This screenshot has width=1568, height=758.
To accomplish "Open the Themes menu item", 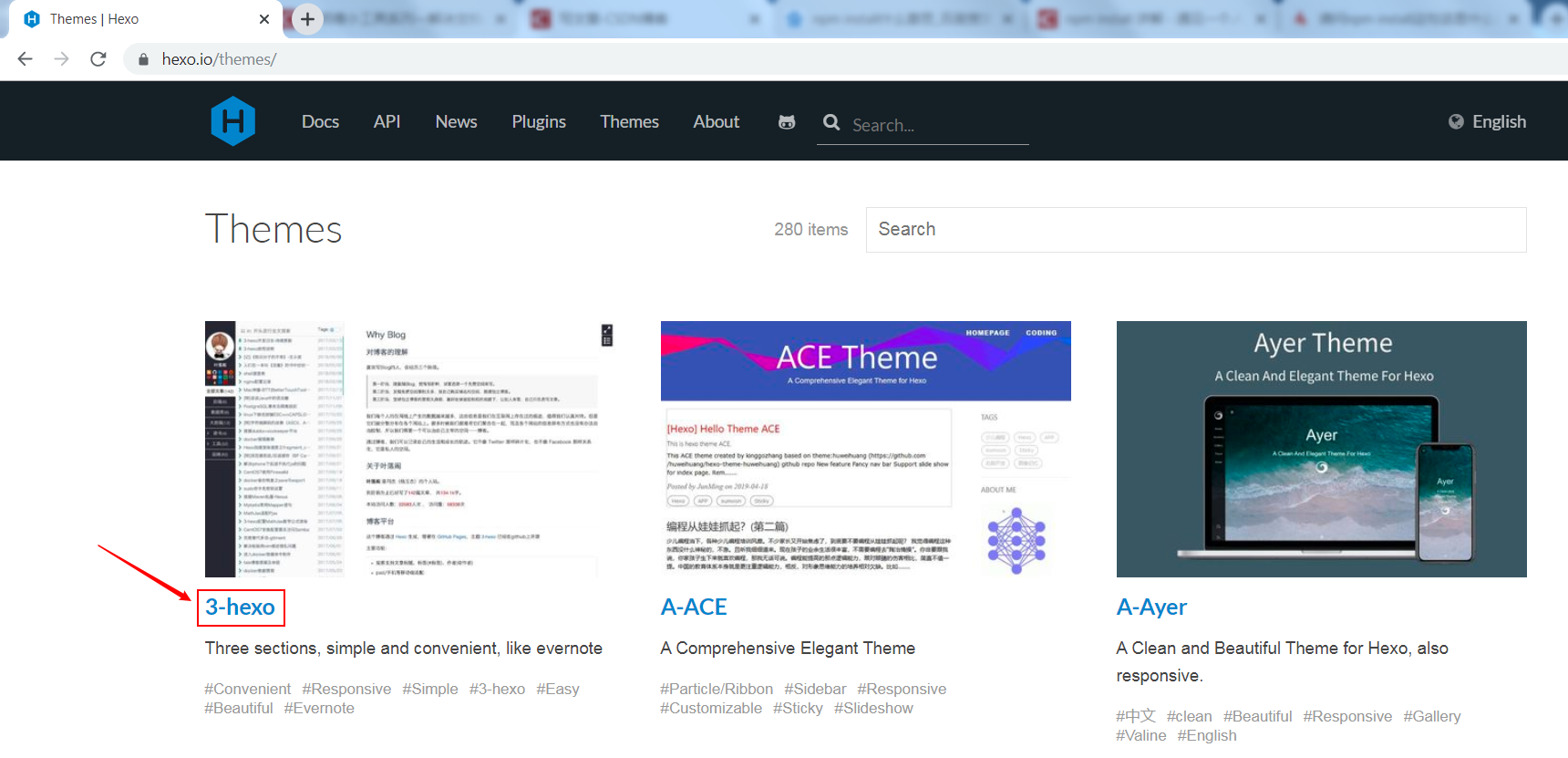I will pyautogui.click(x=629, y=121).
